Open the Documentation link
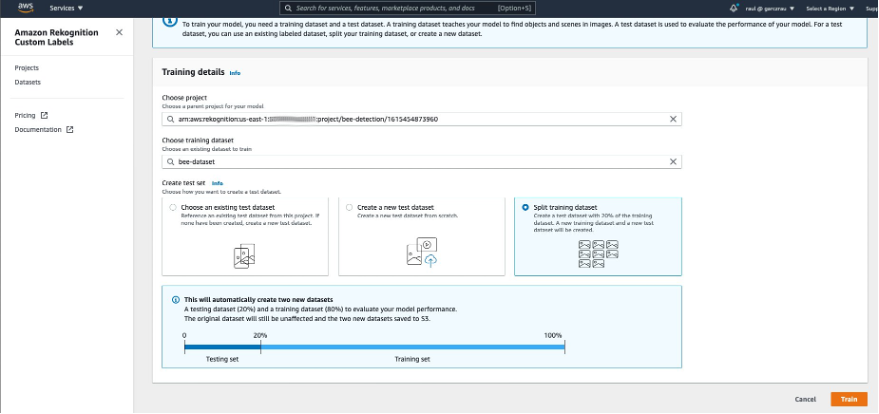 pos(38,129)
